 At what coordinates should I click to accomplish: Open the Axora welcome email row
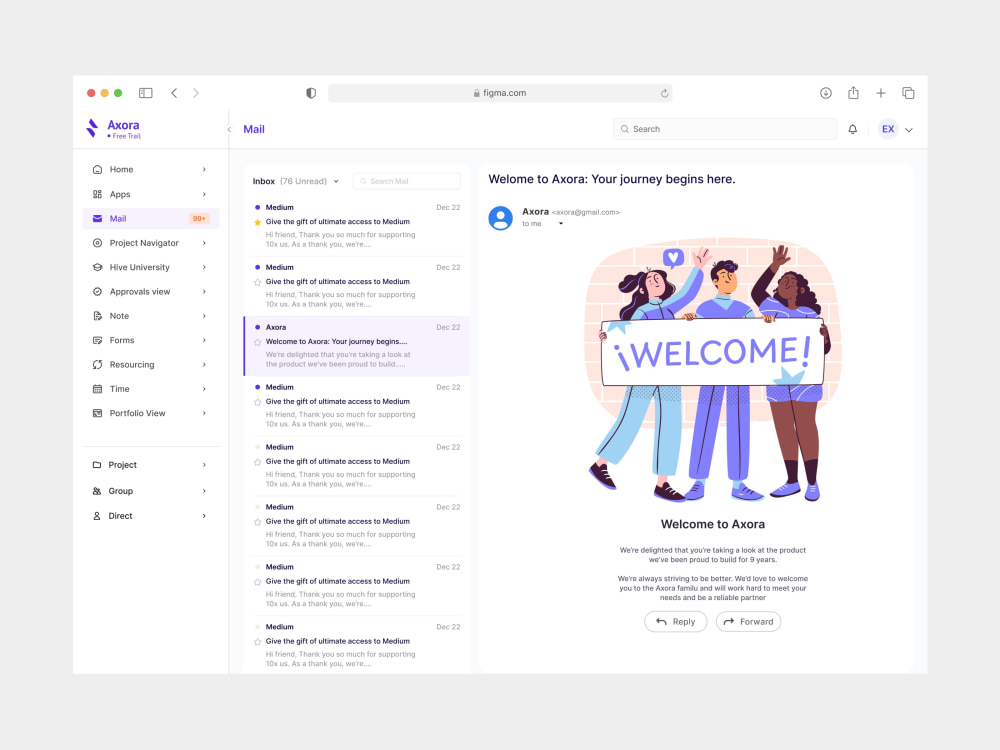[357, 346]
